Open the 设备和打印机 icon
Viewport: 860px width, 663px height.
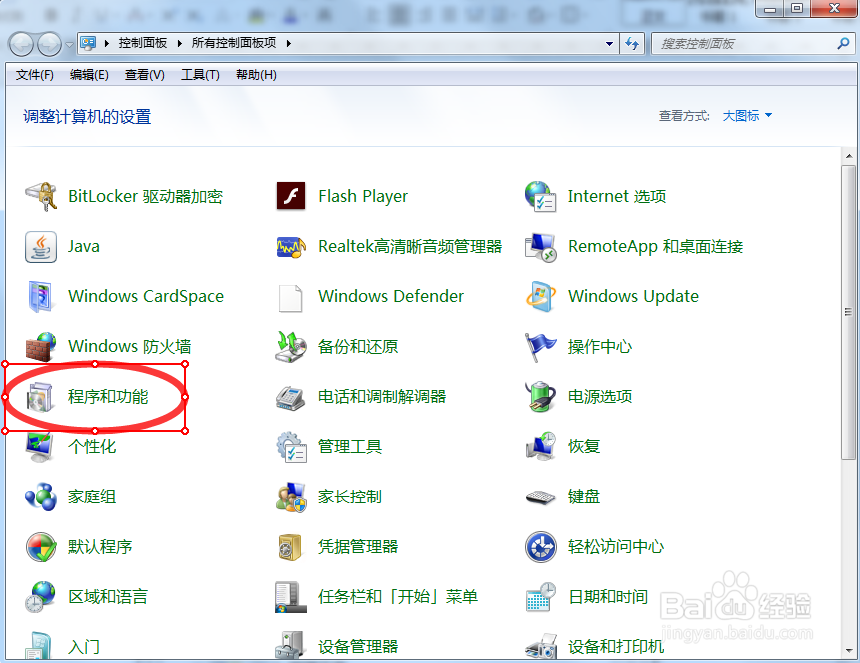pyautogui.click(x=541, y=645)
